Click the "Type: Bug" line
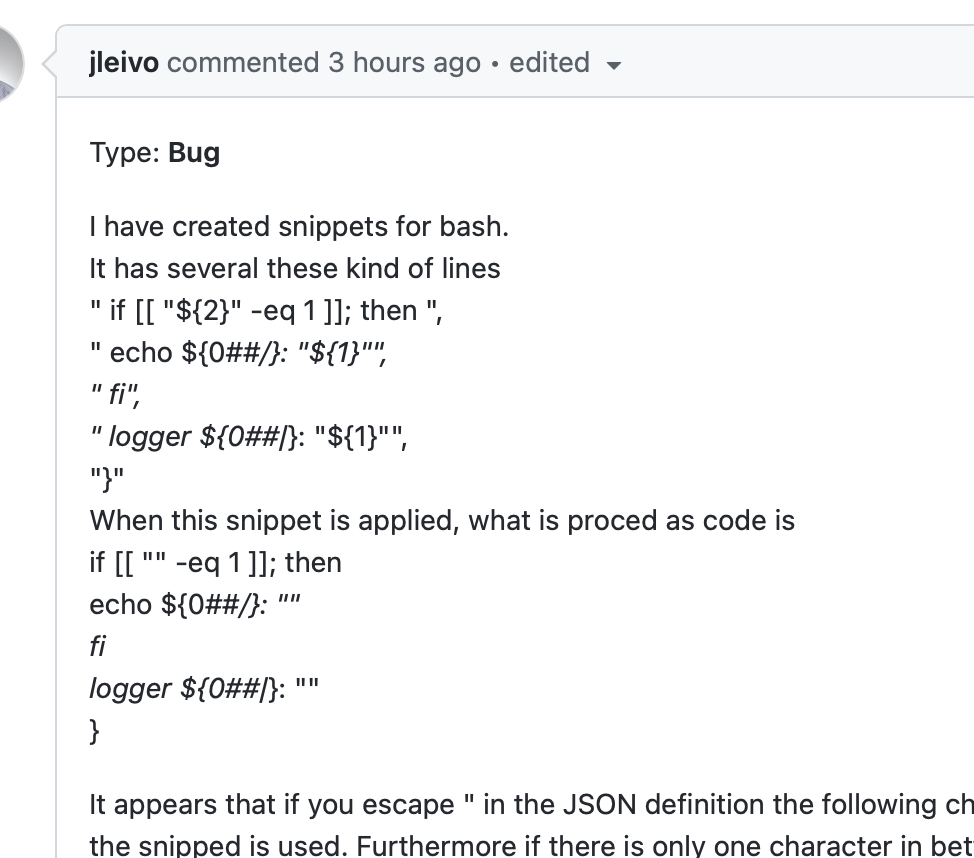Image resolution: width=974 pixels, height=858 pixels. (155, 152)
